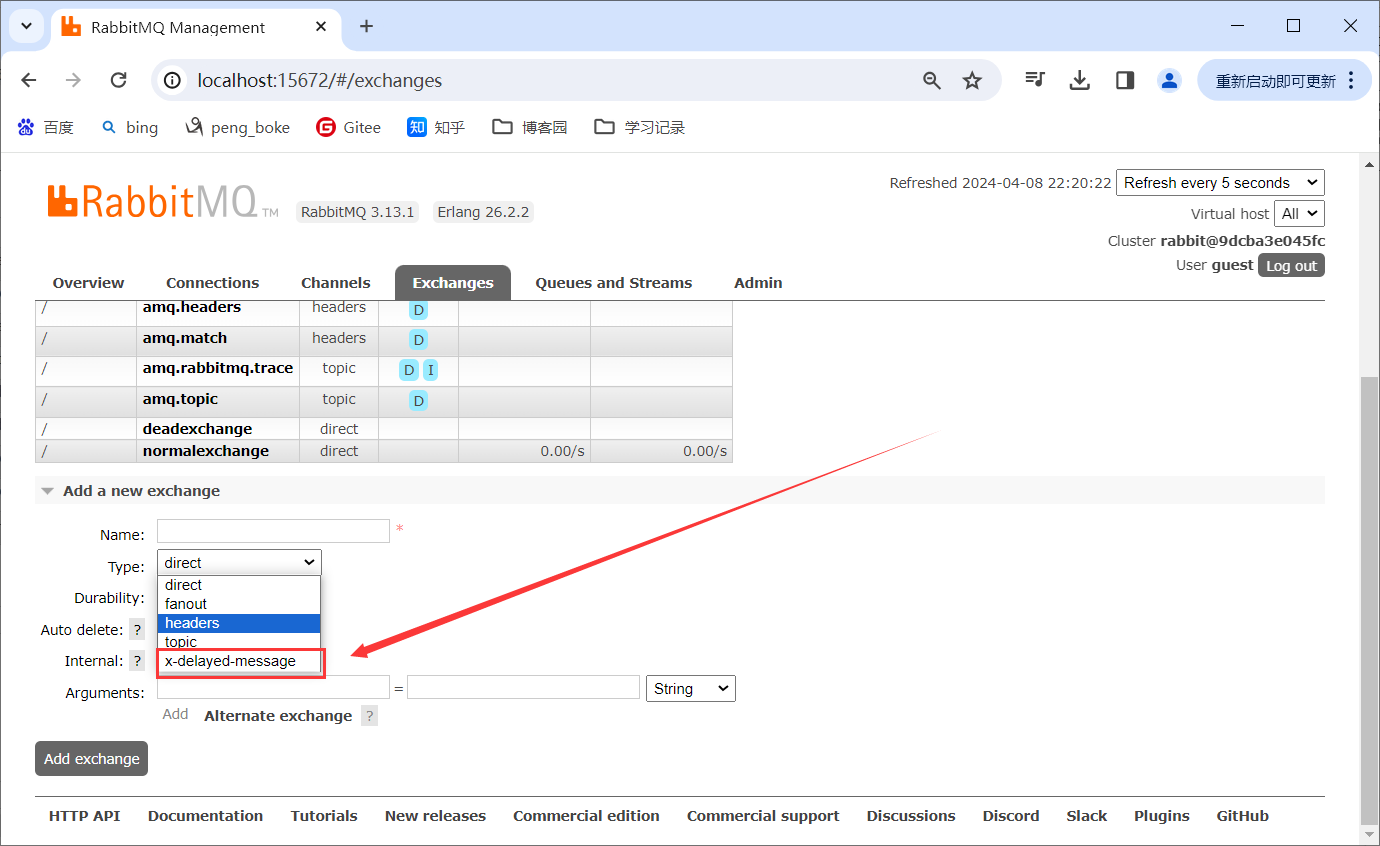The width and height of the screenshot is (1380, 846).
Task: Open the Channels tab
Action: (x=336, y=283)
